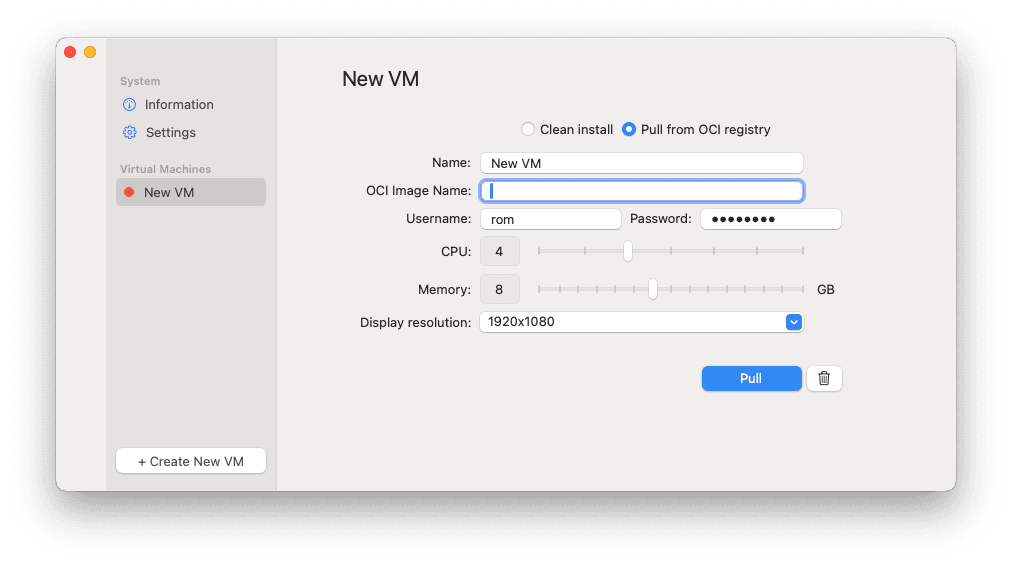This screenshot has width=1012, height=565.
Task: Click the red status dot beside New VM
Action: tap(129, 192)
